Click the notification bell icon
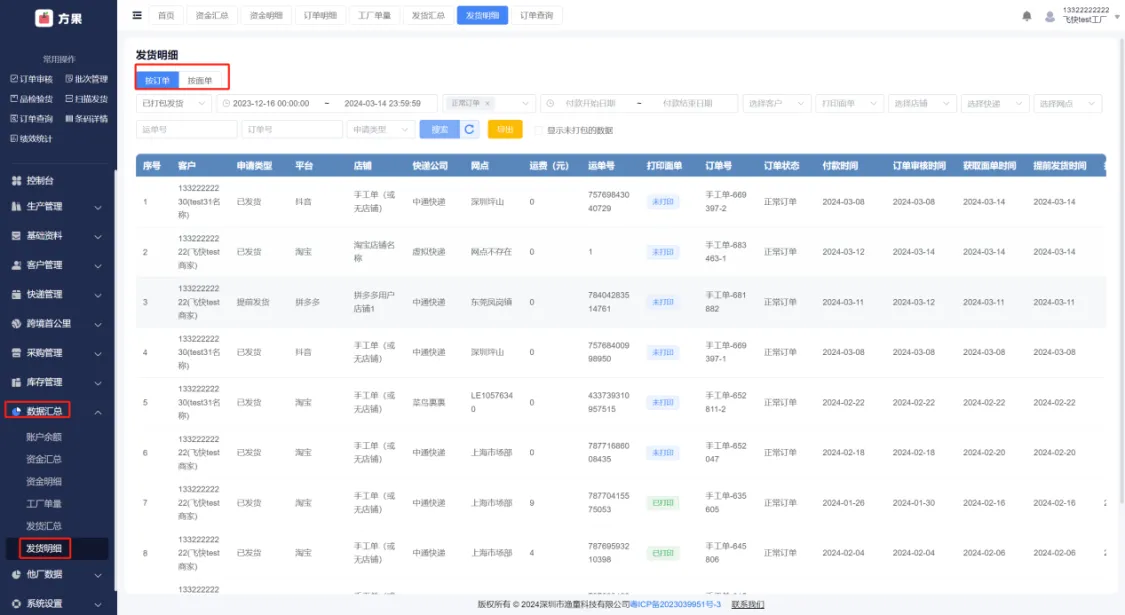Viewport: 1125px width, 615px height. point(1026,16)
